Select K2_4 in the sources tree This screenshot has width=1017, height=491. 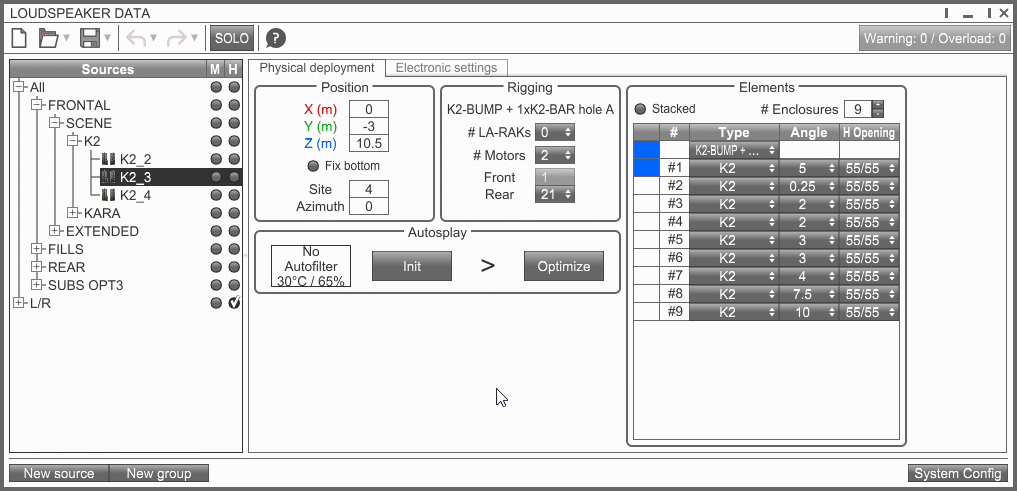(x=135, y=195)
